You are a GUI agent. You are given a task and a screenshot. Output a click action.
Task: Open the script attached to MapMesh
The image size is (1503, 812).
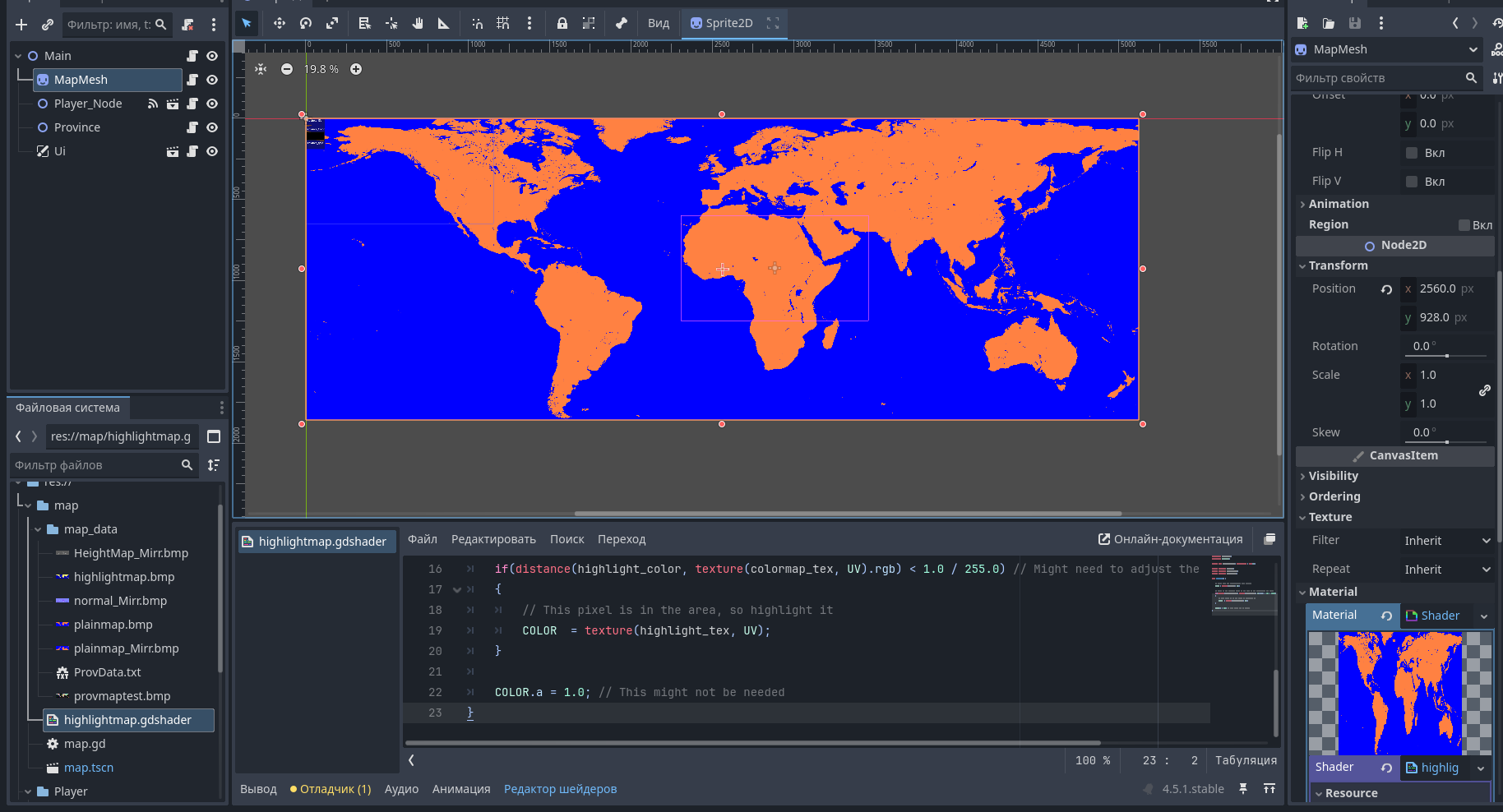pyautogui.click(x=192, y=80)
